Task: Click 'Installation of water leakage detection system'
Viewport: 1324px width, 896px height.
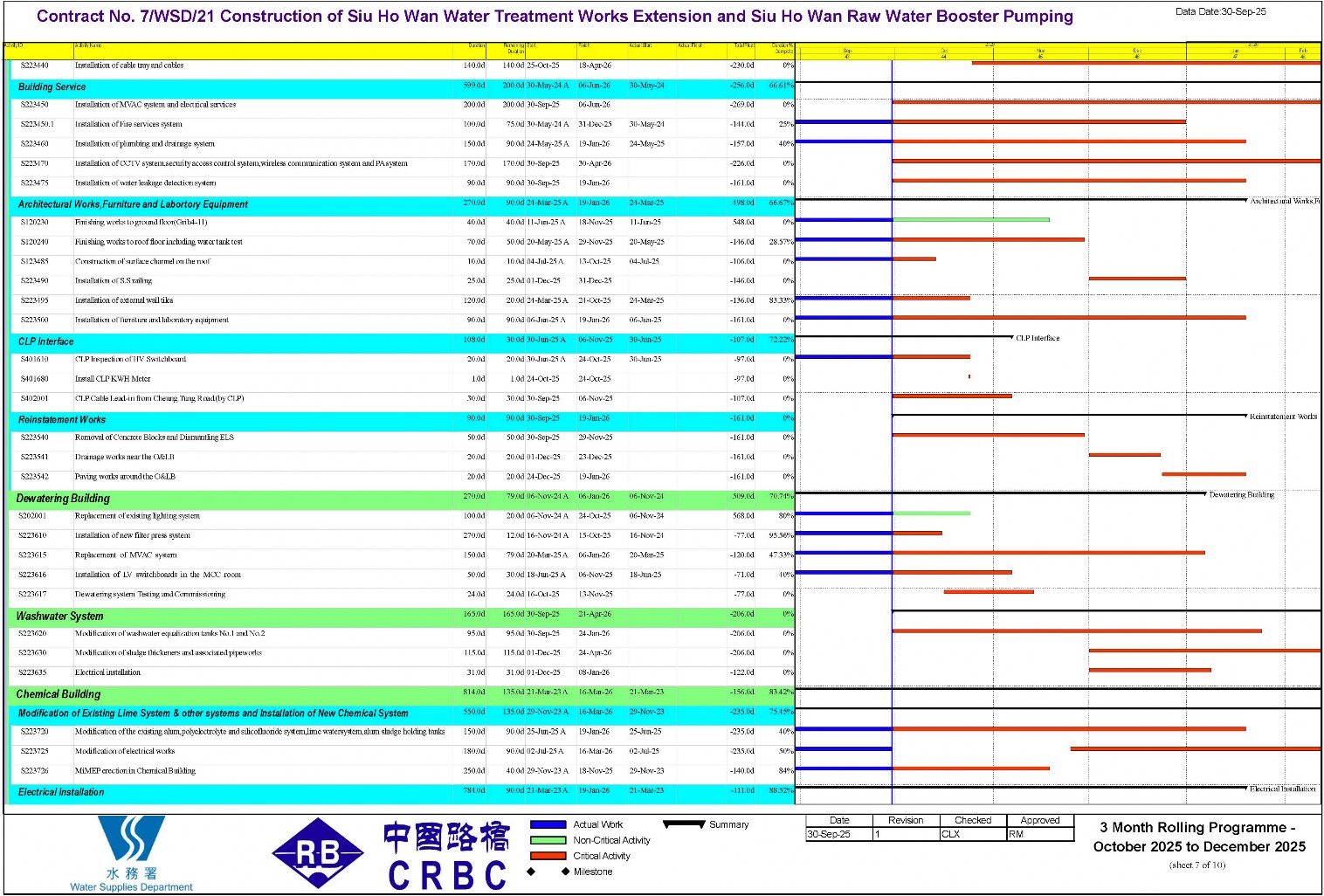Action: coord(145,183)
